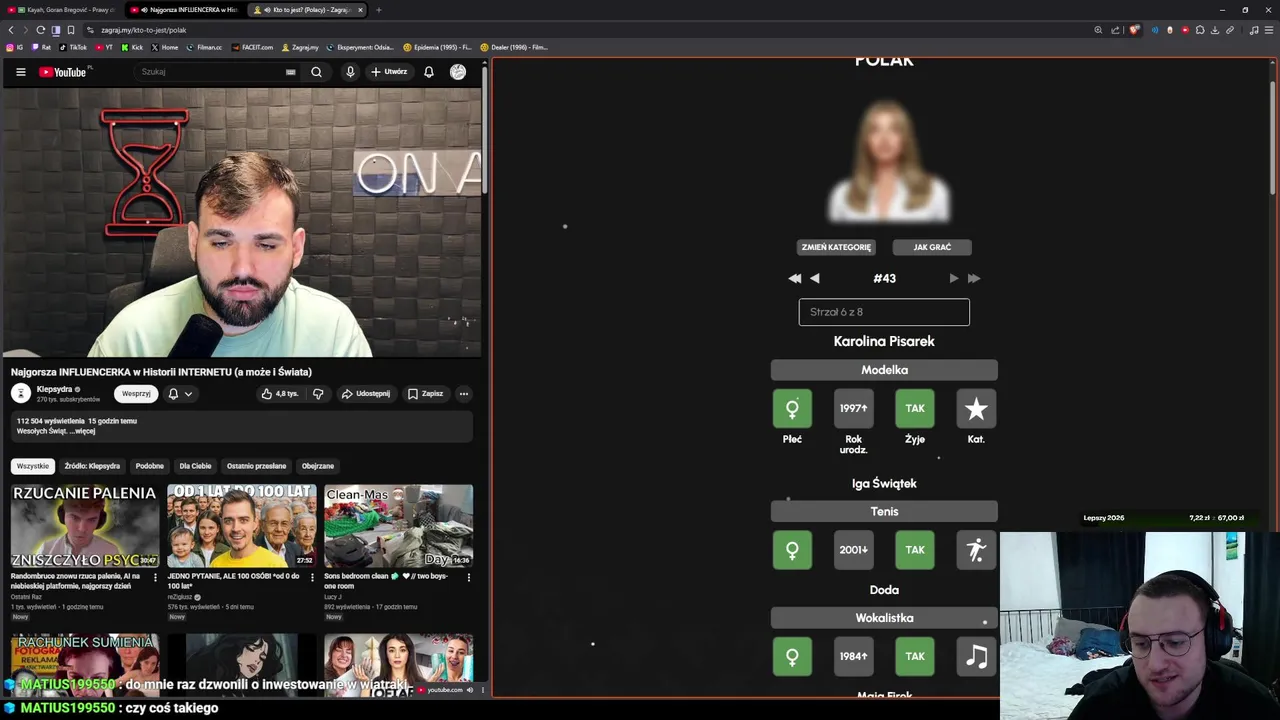The width and height of the screenshot is (1280, 720).
Task: Open a new browser tab with plus
Action: pyautogui.click(x=378, y=10)
